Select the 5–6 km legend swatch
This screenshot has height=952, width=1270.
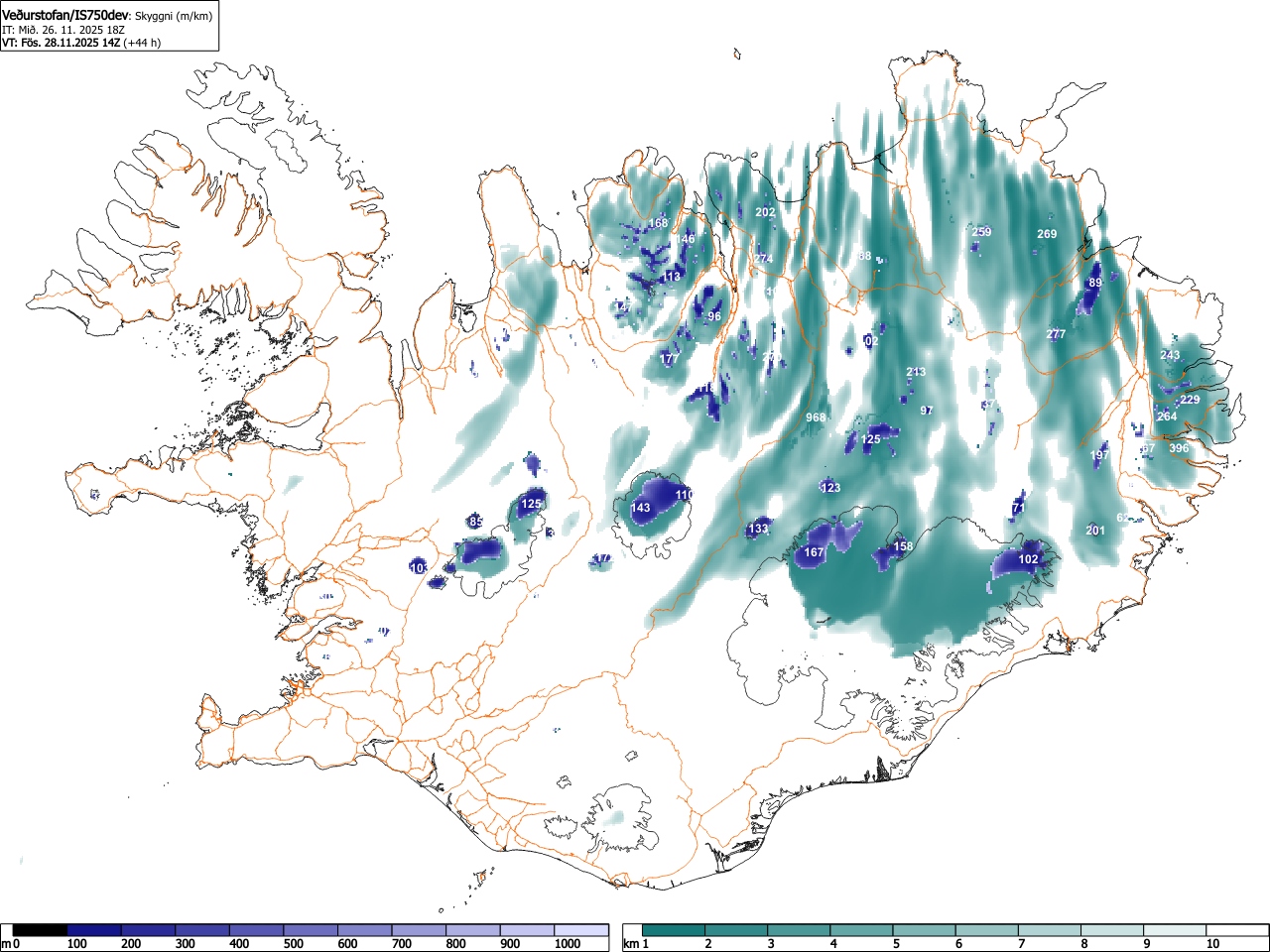[925, 930]
